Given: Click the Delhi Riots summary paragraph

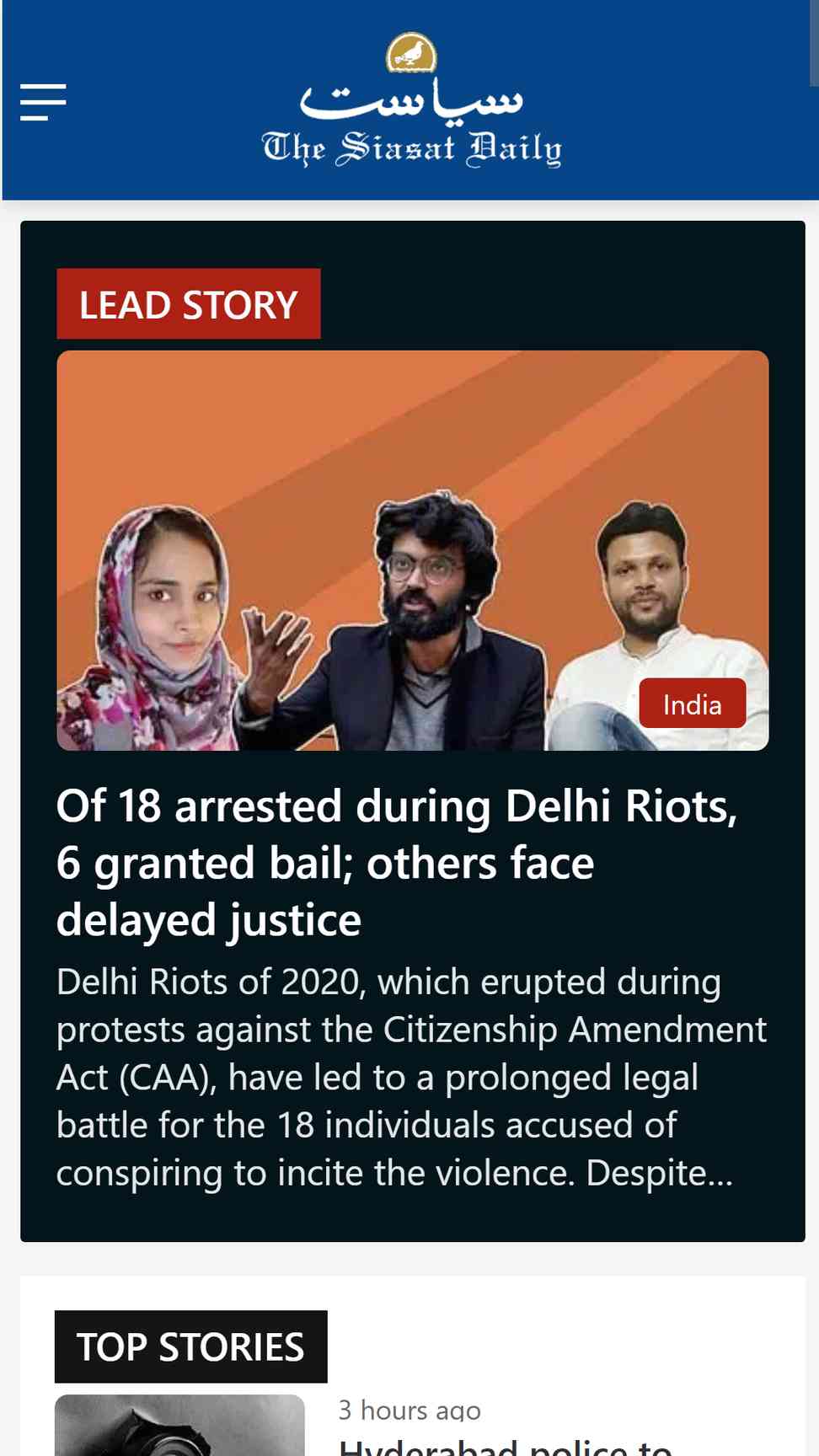Looking at the screenshot, I should click(x=411, y=1078).
